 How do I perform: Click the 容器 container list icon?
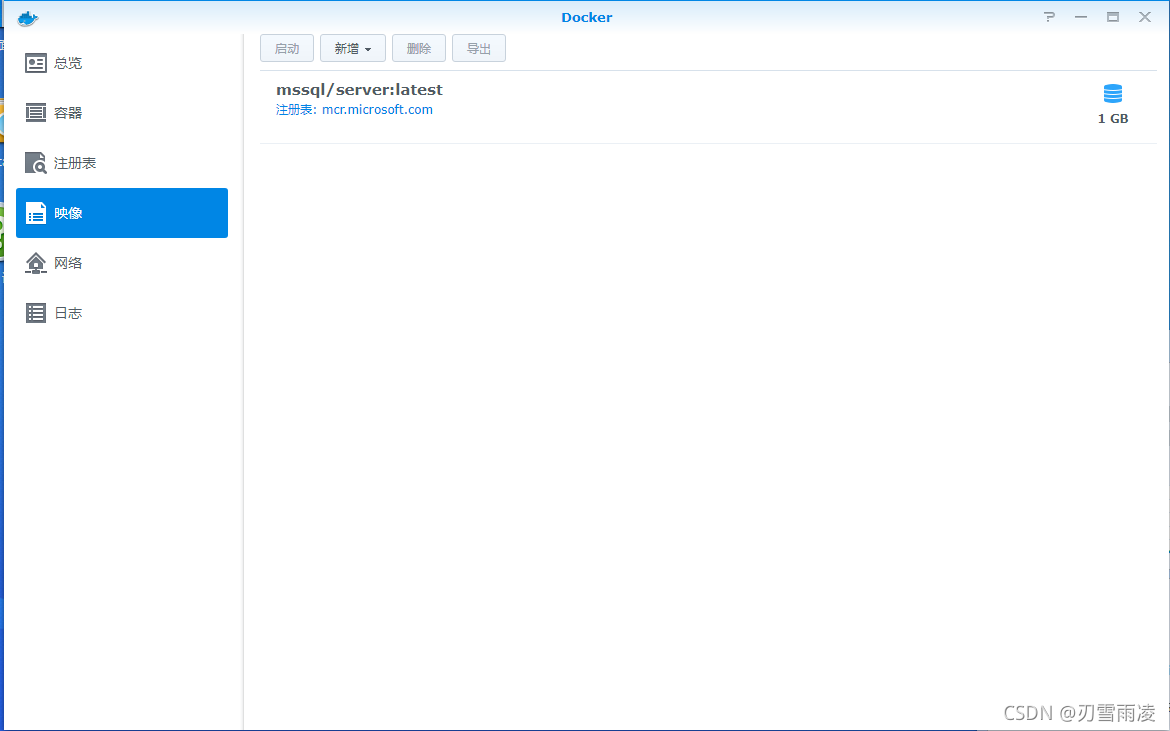[x=36, y=113]
